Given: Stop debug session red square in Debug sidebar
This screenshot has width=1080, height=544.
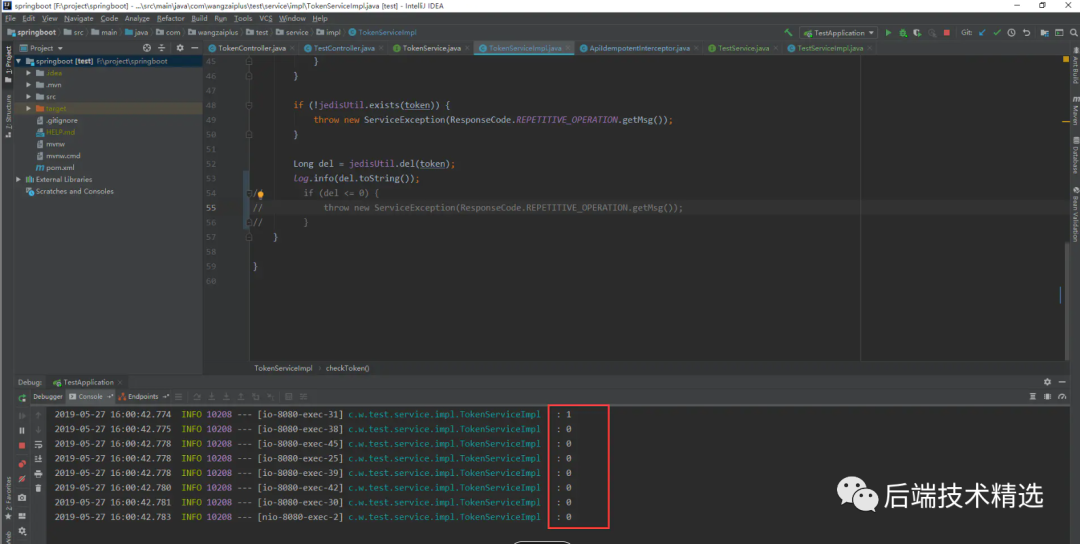Looking at the screenshot, I should (x=22, y=446).
